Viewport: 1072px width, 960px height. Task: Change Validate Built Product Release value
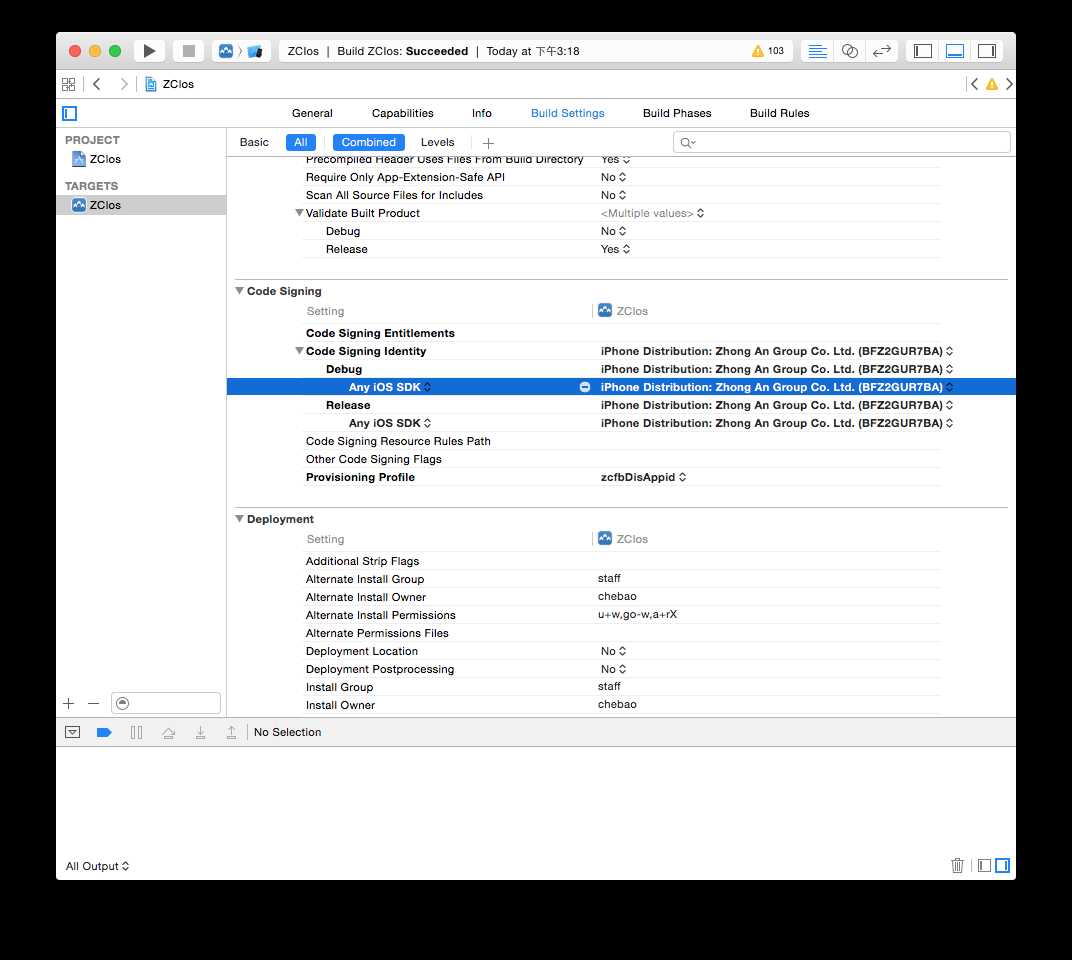click(615, 249)
